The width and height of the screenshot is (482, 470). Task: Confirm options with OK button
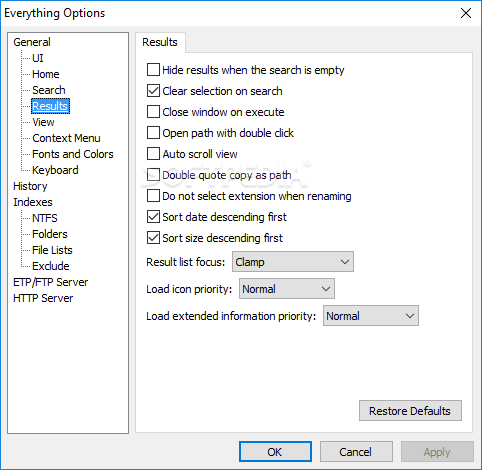click(275, 452)
